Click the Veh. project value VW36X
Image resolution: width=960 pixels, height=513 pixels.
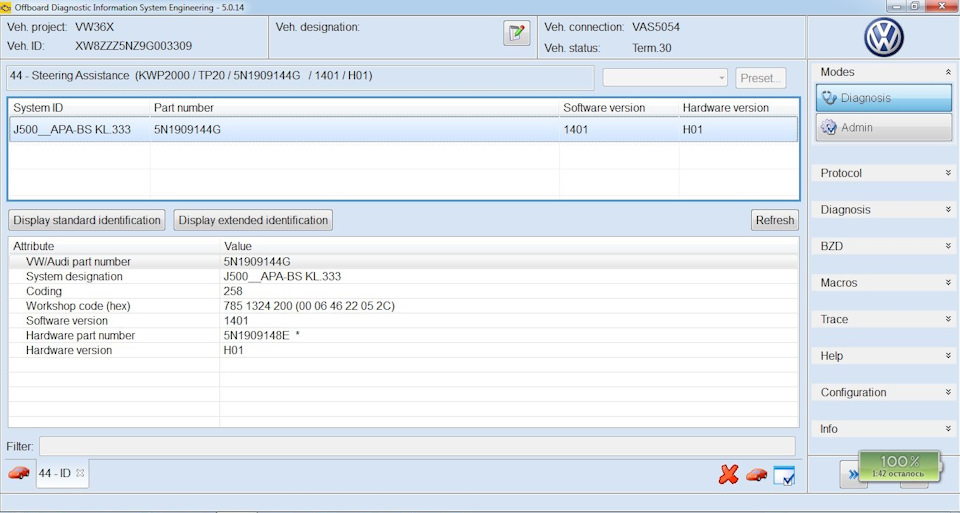pos(94,27)
